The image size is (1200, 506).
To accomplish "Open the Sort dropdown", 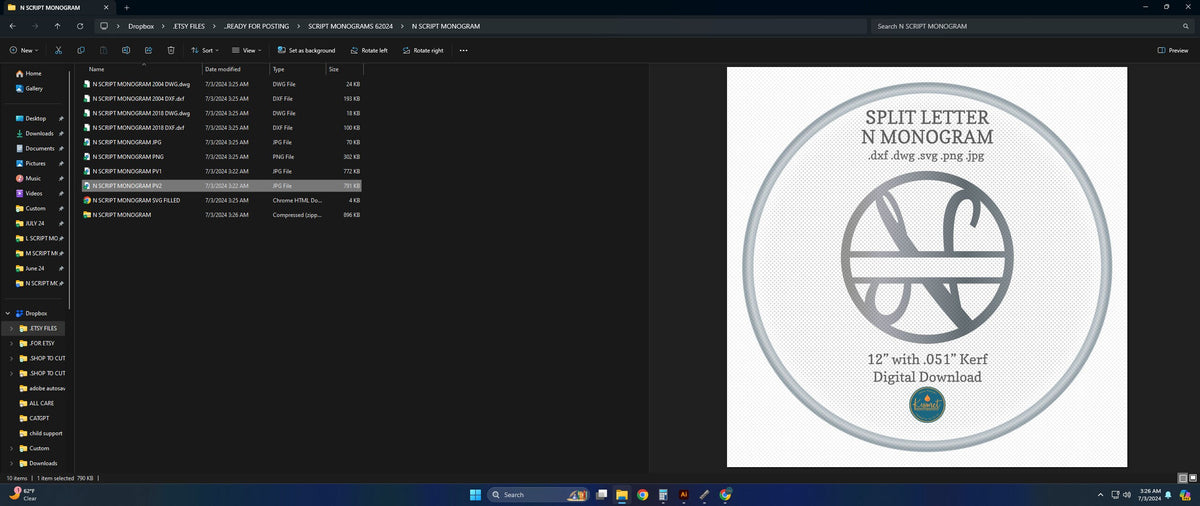I will 204,50.
